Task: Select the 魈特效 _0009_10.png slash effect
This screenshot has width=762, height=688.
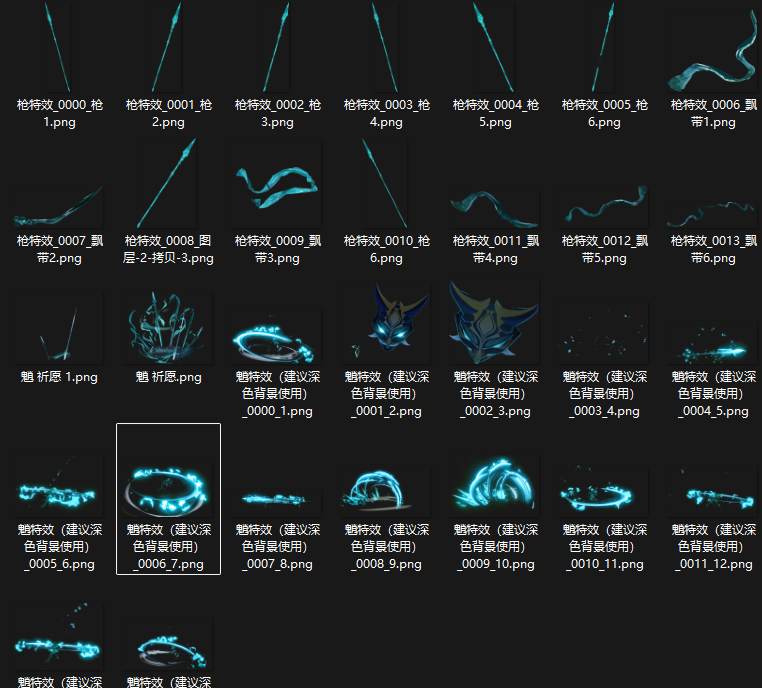Action: pyautogui.click(x=495, y=485)
